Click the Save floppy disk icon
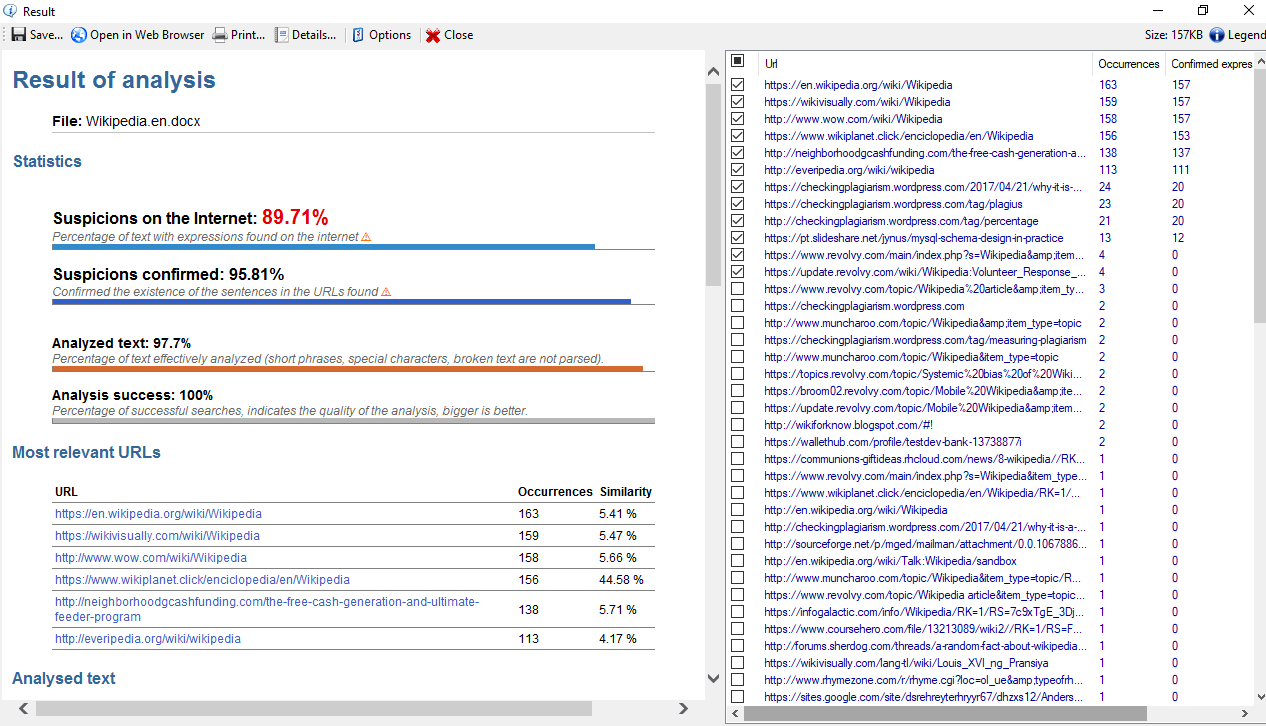The height and width of the screenshot is (726, 1266). (19, 35)
